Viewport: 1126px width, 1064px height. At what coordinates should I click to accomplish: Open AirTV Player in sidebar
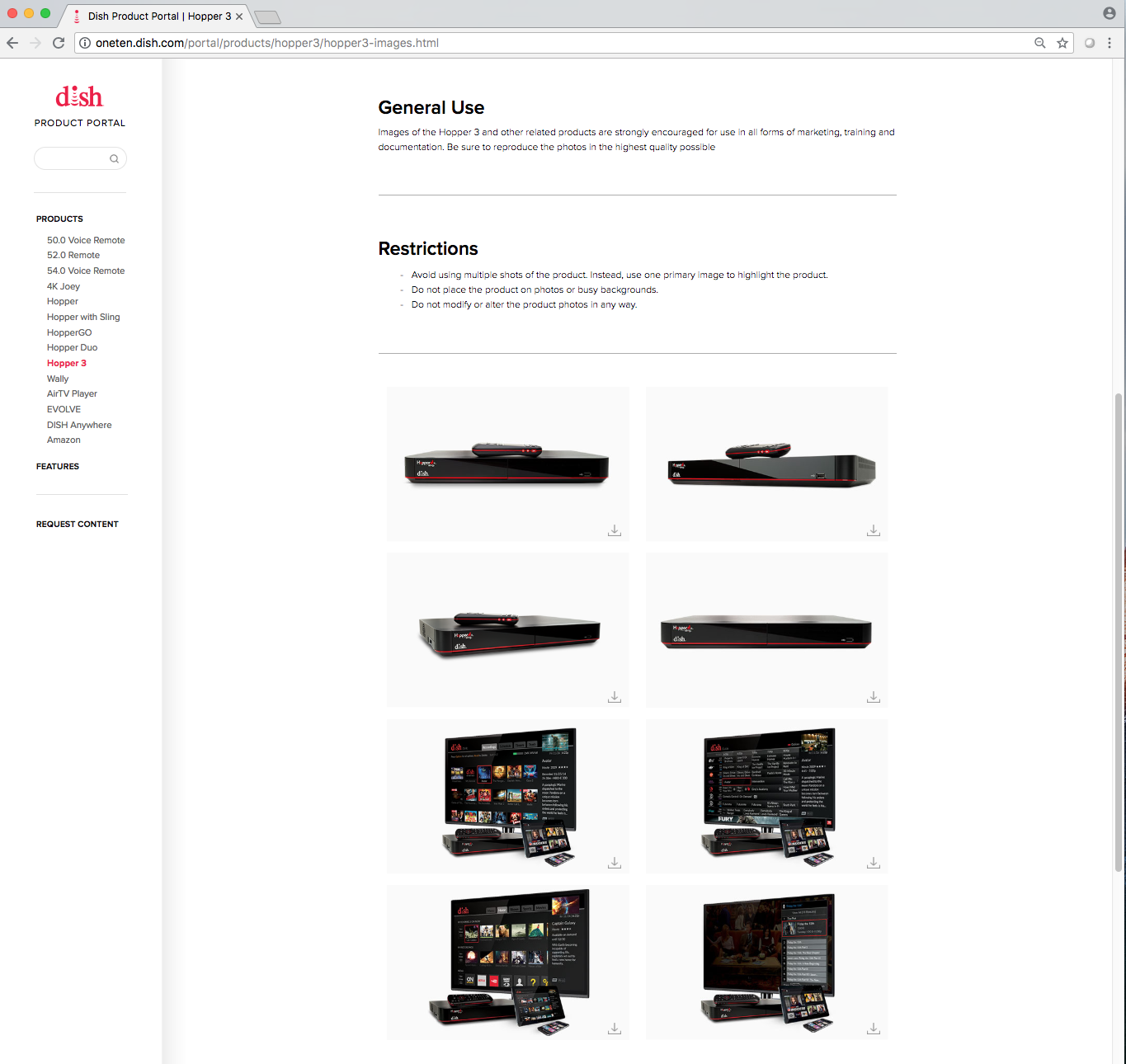click(73, 394)
